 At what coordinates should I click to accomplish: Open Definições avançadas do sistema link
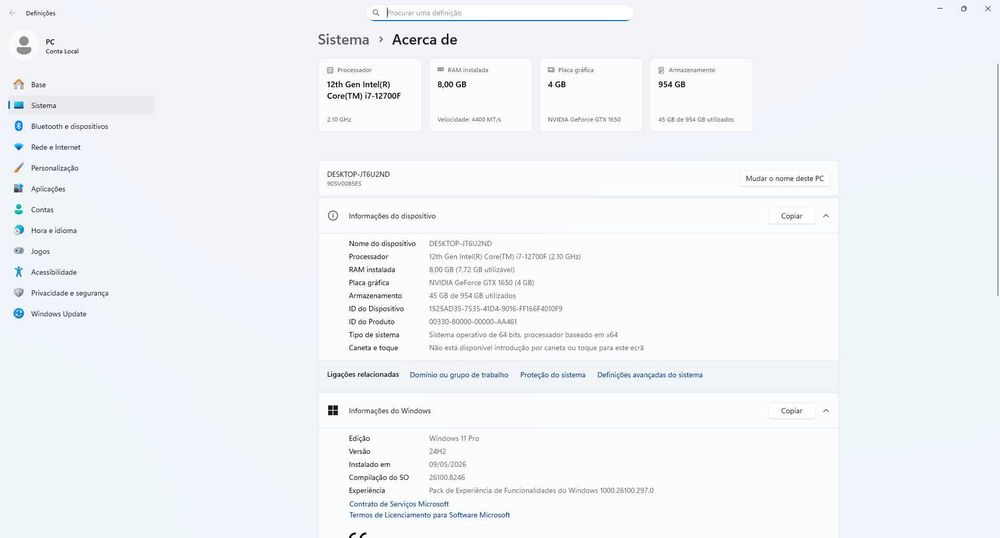click(650, 375)
